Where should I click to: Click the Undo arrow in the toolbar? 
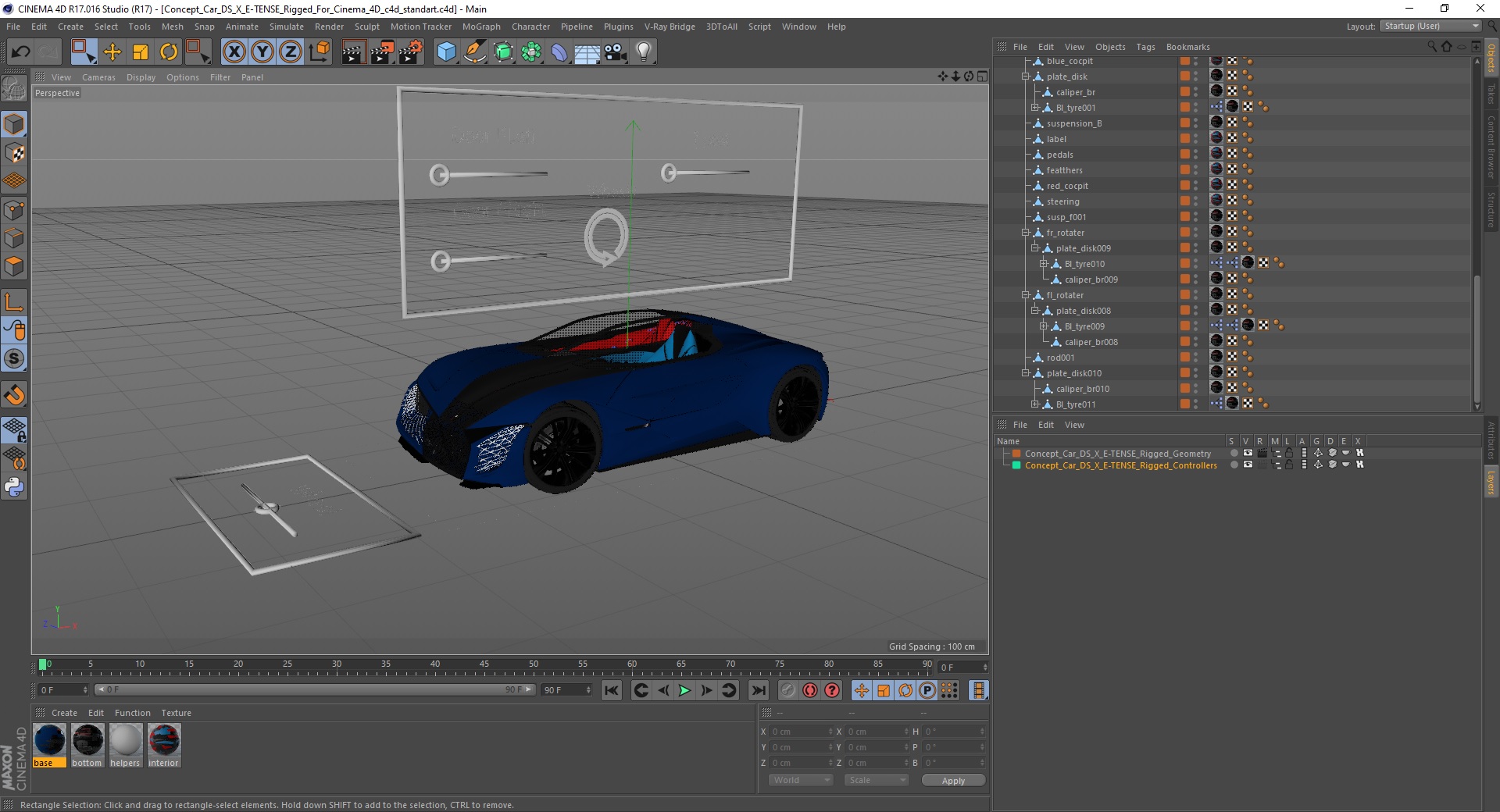21,52
